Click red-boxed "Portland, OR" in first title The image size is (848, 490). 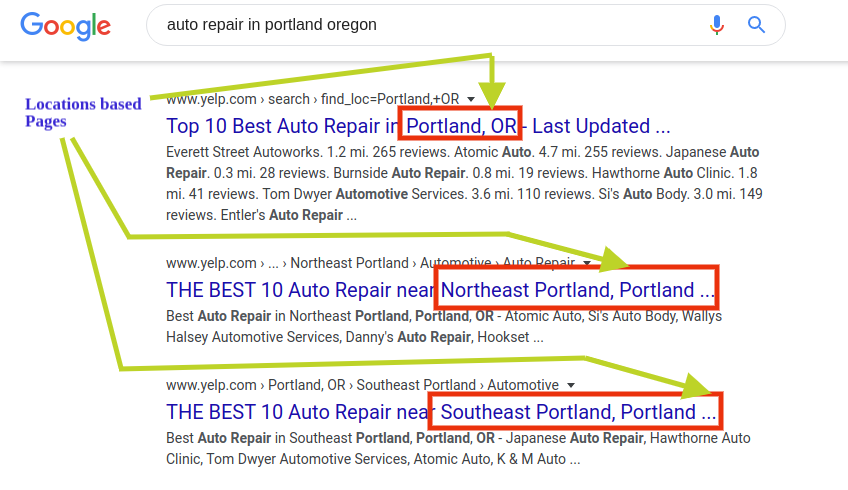461,127
